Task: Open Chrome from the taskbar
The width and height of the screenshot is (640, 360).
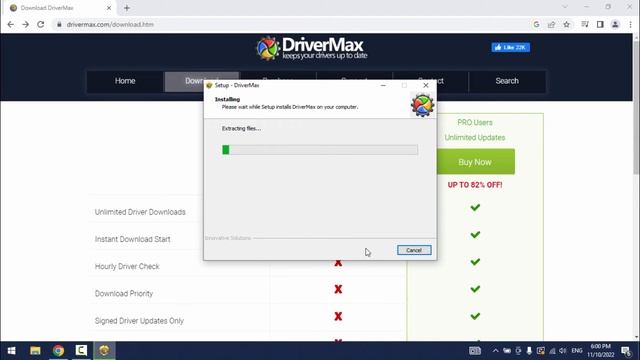Action: click(x=58, y=351)
